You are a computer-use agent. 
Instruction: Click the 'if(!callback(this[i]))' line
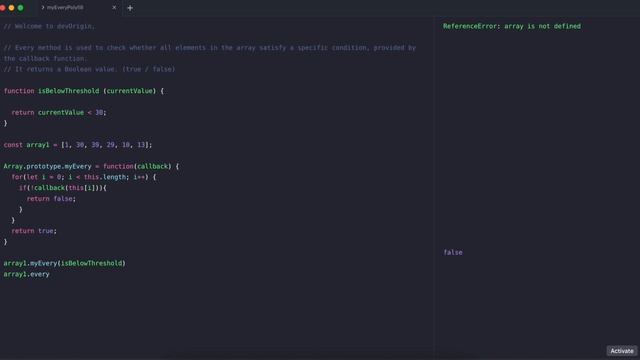(x=63, y=188)
